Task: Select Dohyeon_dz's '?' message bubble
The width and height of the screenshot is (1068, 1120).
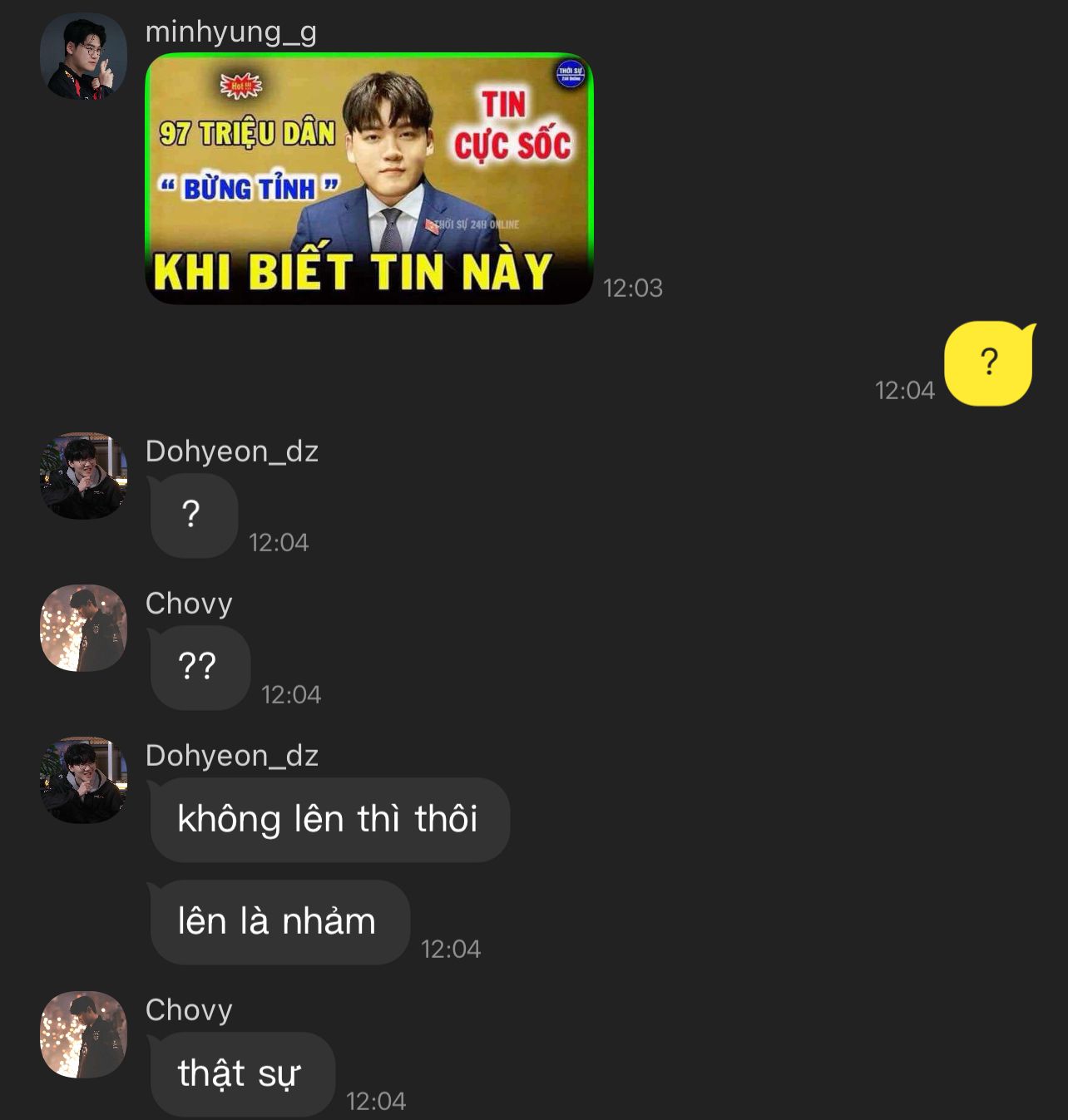Action: [193, 516]
